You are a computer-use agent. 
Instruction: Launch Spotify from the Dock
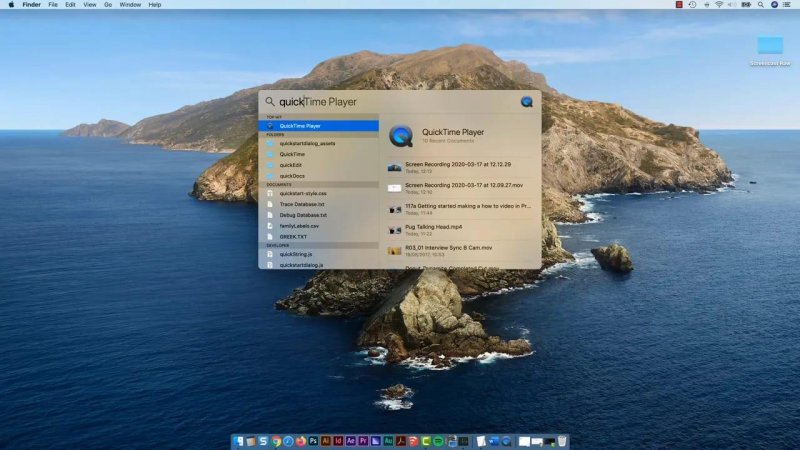tap(438, 441)
